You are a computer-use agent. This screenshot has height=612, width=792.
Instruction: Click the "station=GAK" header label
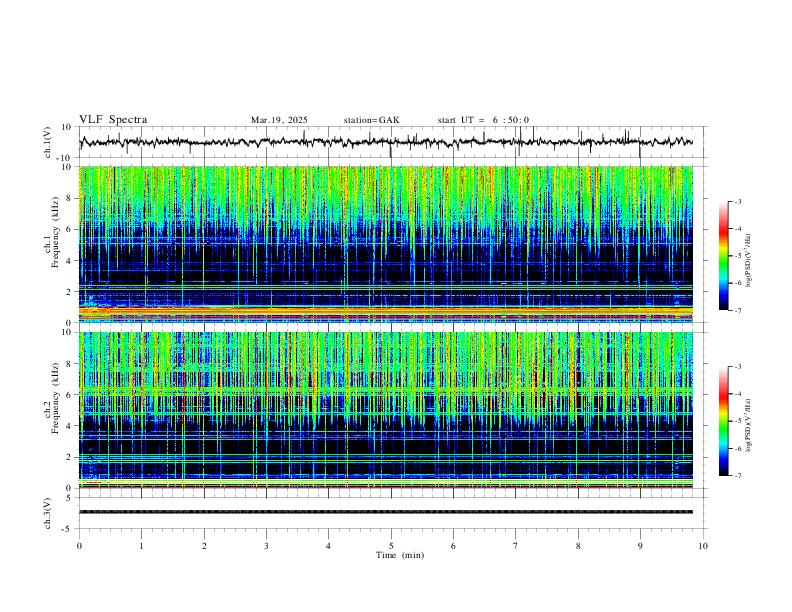[x=372, y=120]
